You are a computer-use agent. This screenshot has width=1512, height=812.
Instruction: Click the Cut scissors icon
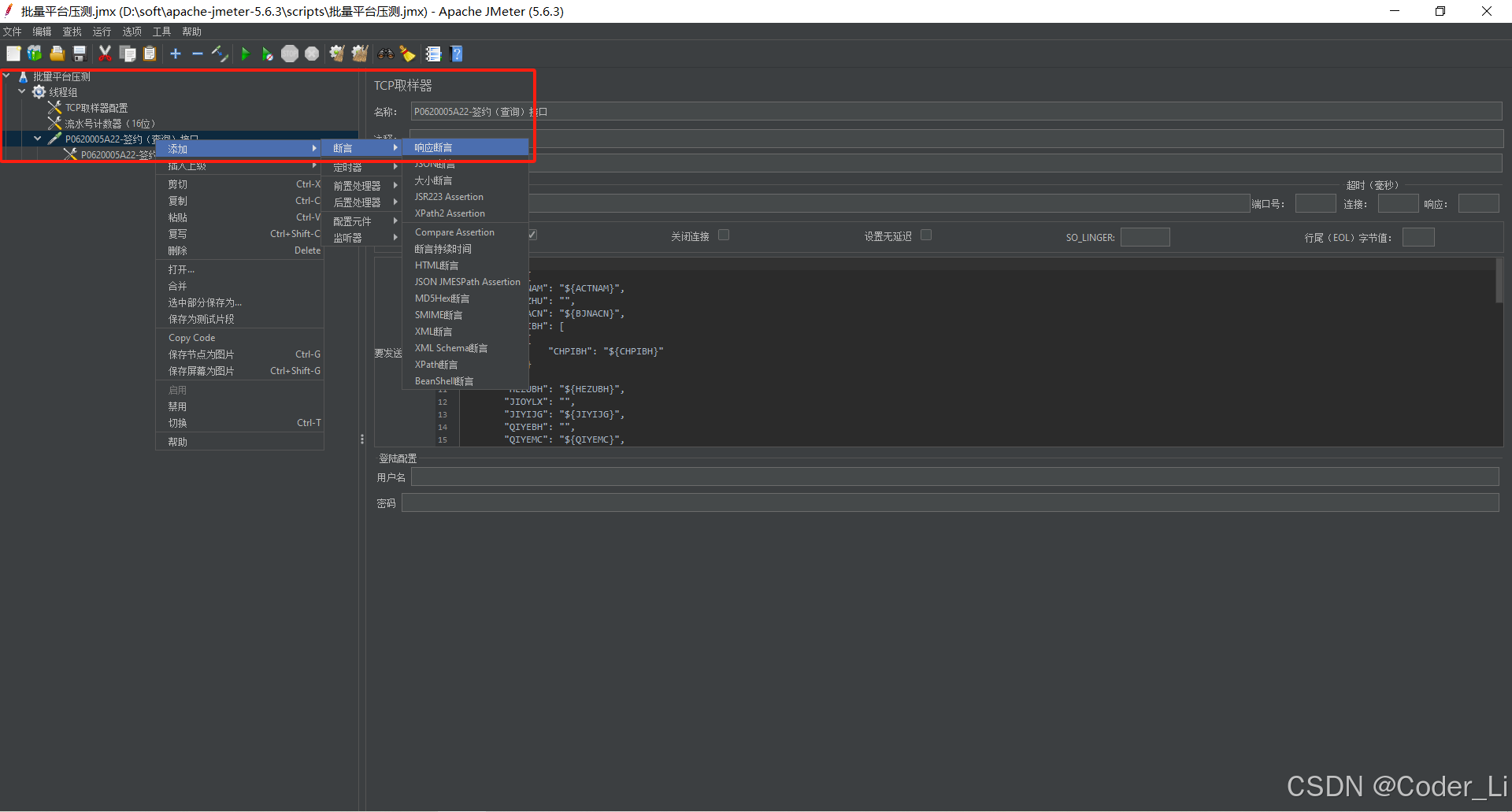click(x=105, y=54)
